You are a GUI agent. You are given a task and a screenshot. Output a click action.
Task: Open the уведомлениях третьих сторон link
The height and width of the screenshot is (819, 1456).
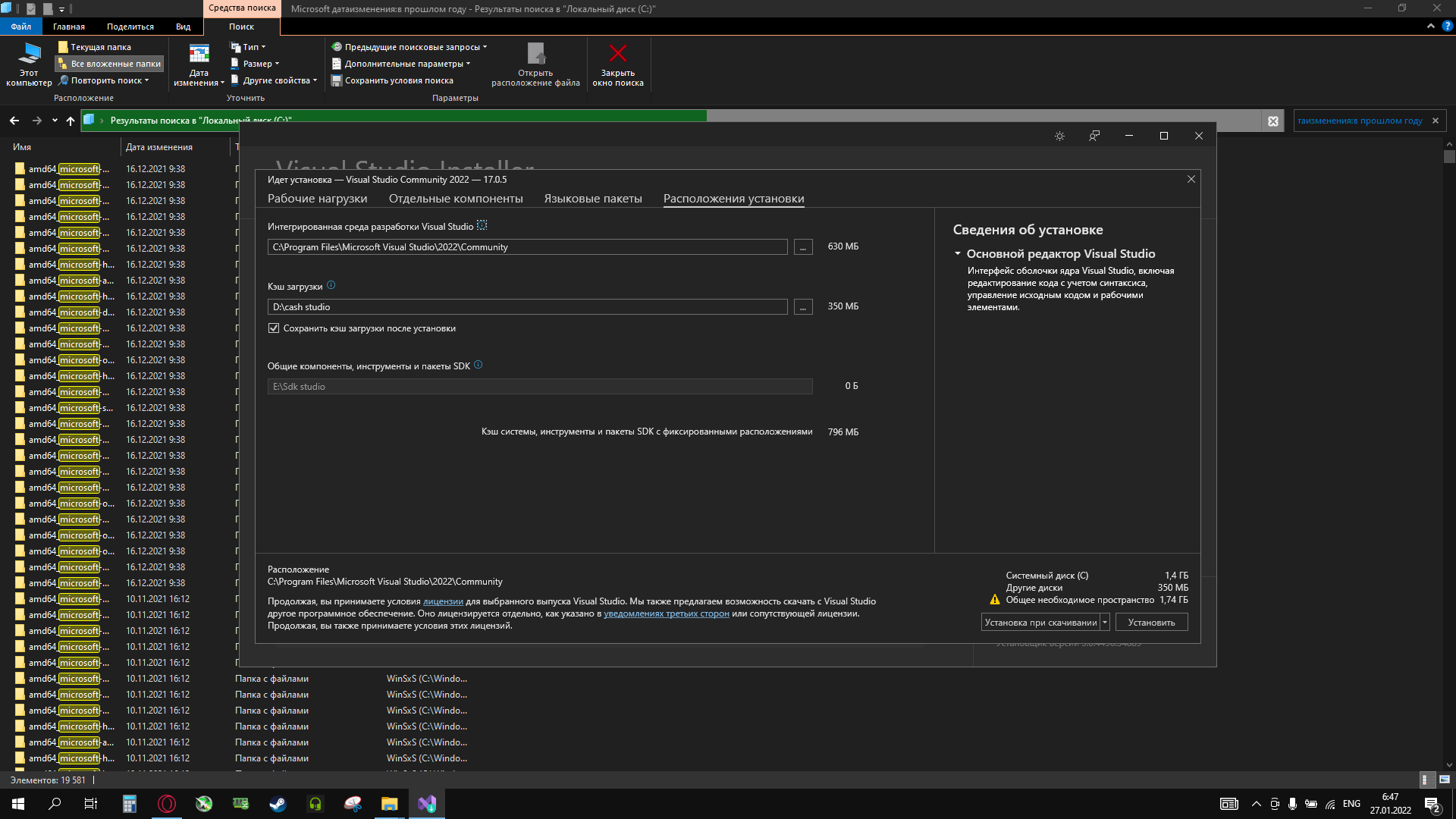tap(667, 613)
